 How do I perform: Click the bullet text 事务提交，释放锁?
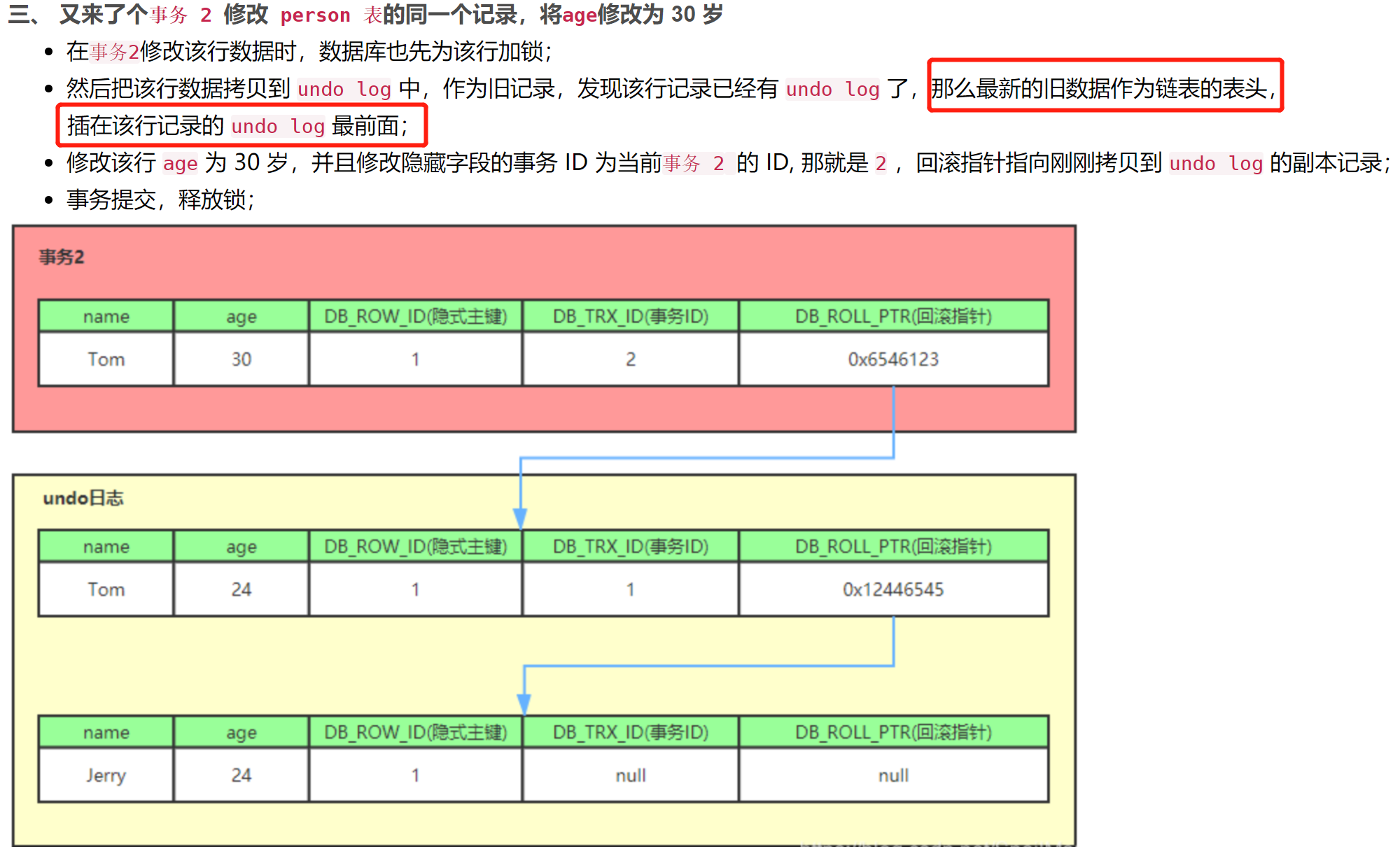pyautogui.click(x=160, y=200)
